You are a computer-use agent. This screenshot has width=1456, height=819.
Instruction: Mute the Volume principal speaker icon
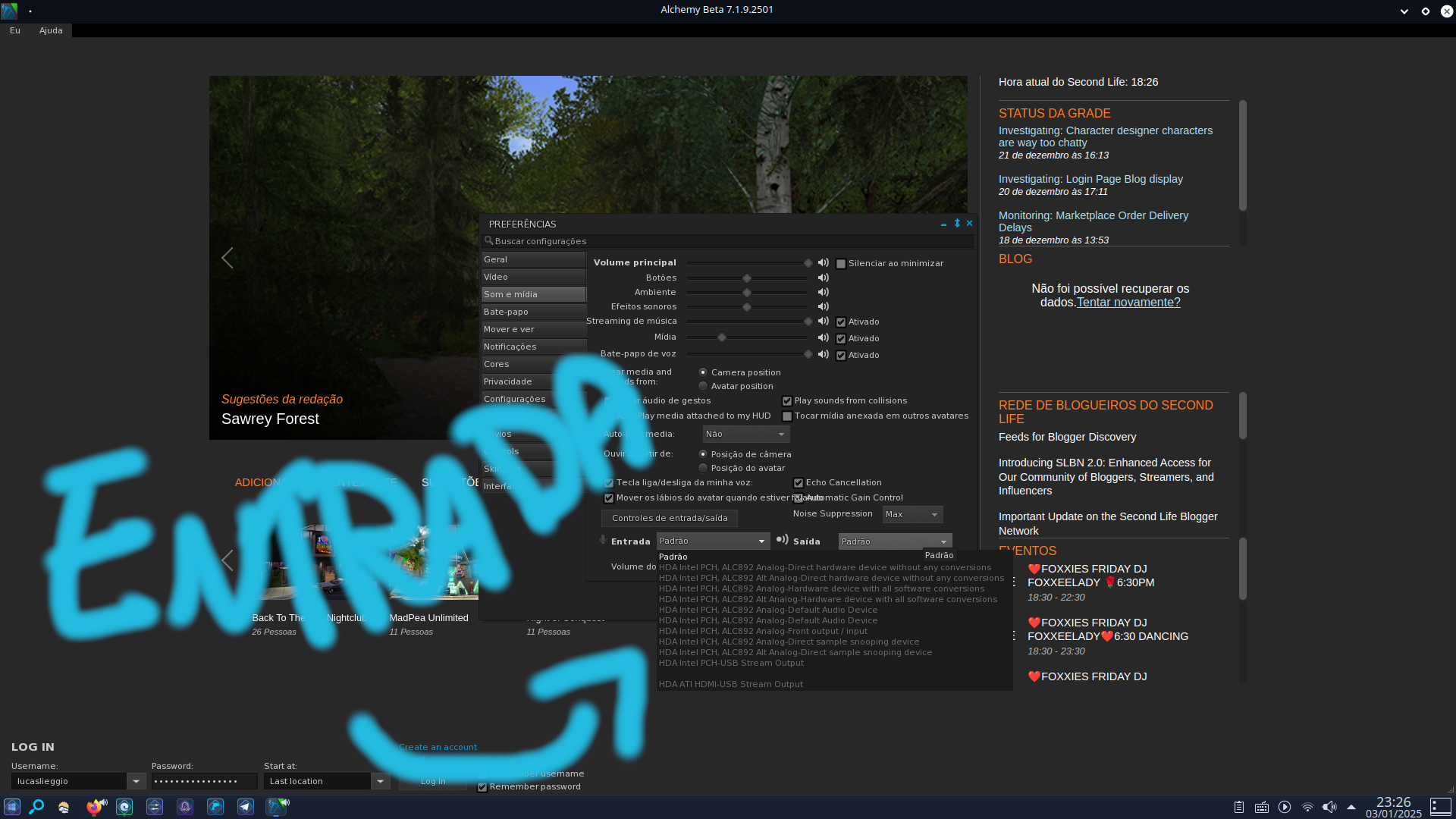[x=823, y=263]
